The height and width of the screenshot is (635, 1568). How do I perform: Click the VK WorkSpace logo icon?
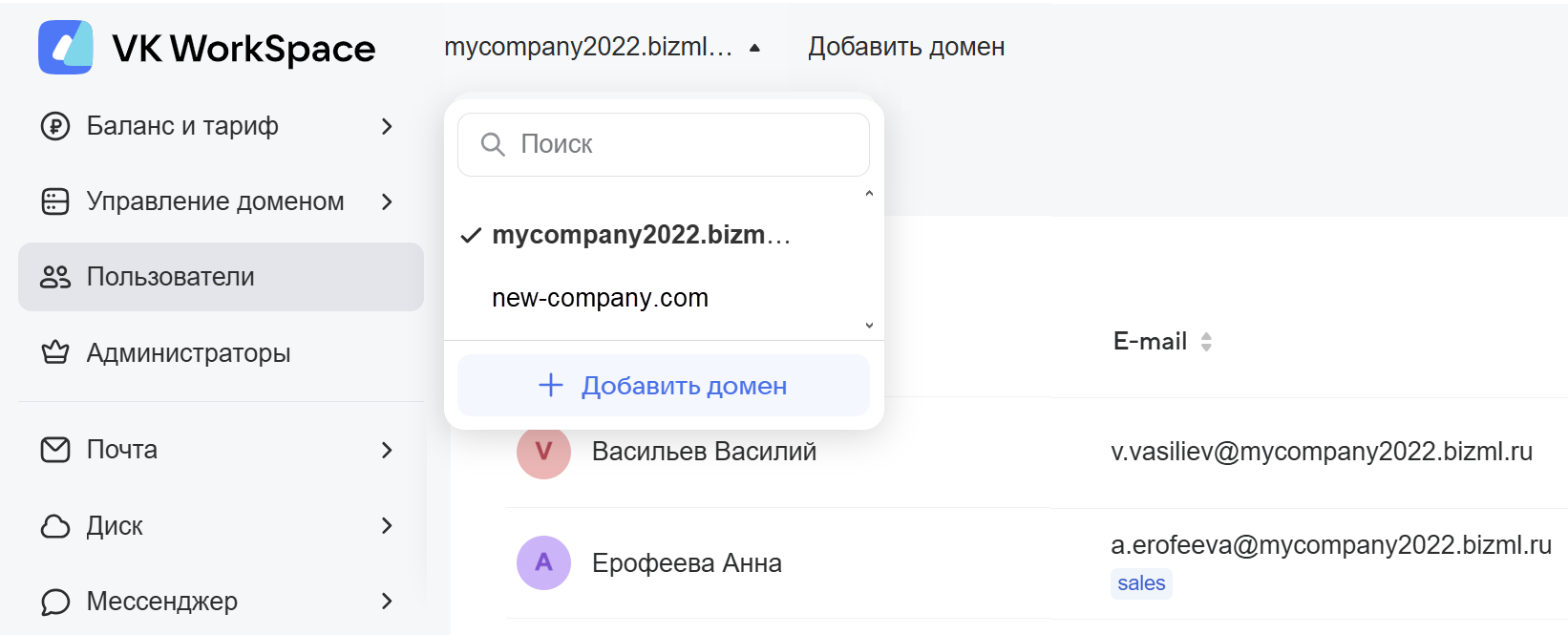click(65, 47)
